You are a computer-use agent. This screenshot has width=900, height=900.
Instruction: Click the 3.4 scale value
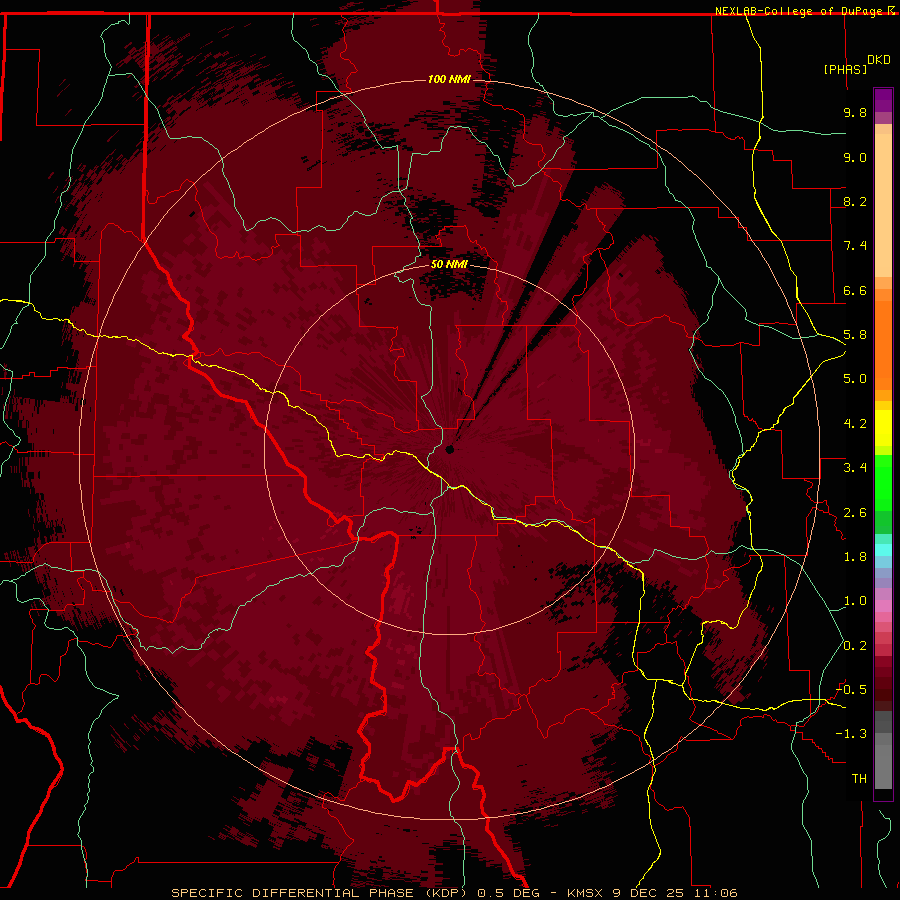tap(855, 468)
